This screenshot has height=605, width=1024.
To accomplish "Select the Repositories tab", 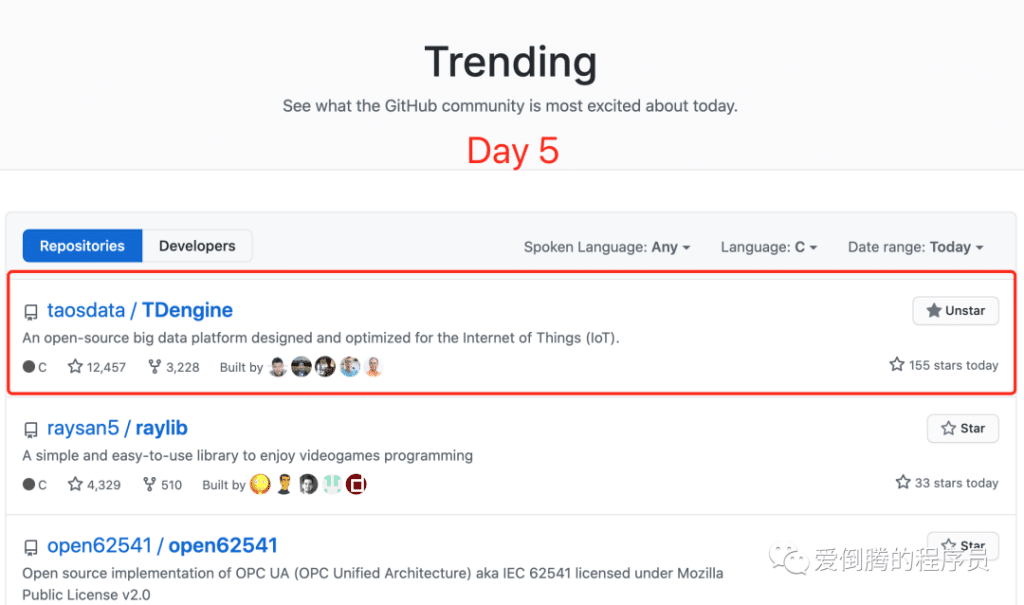I will tap(81, 245).
